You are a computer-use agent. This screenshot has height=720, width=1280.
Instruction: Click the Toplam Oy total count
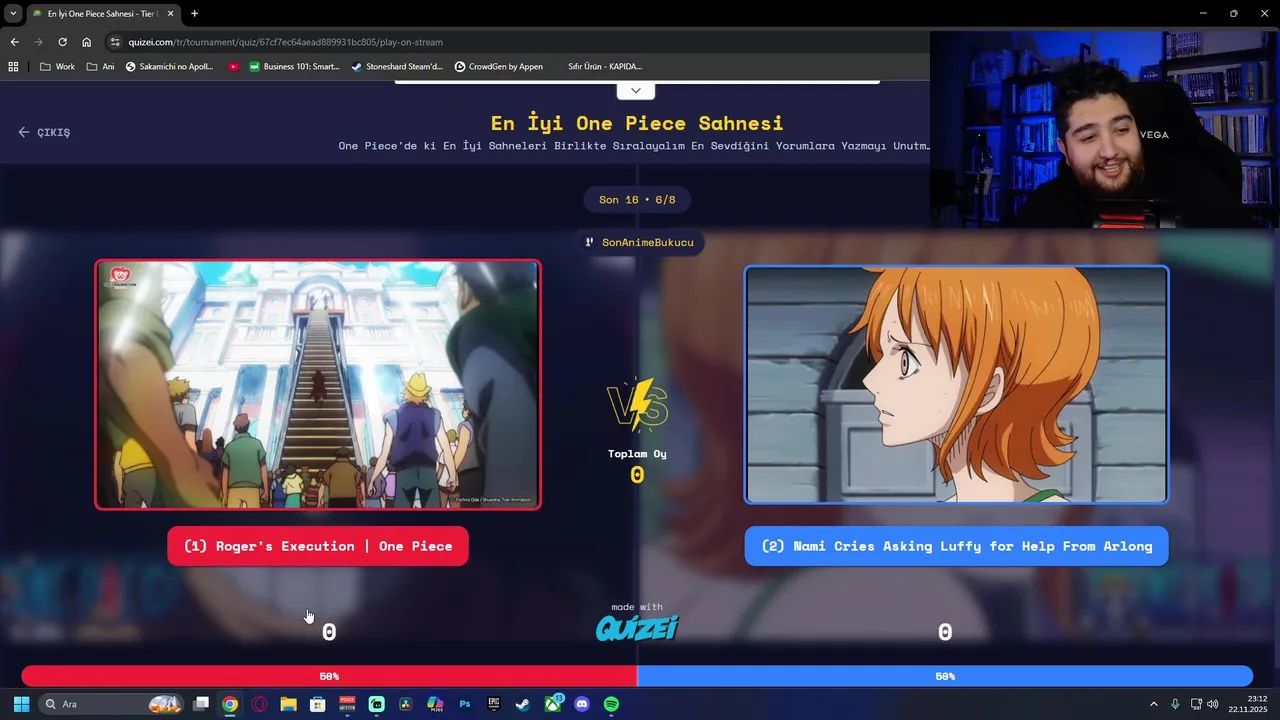pos(637,475)
